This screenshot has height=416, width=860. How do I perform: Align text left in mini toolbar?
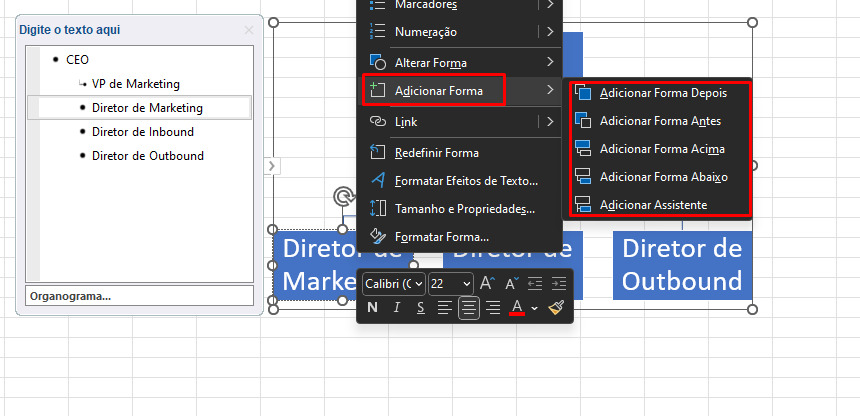[445, 308]
